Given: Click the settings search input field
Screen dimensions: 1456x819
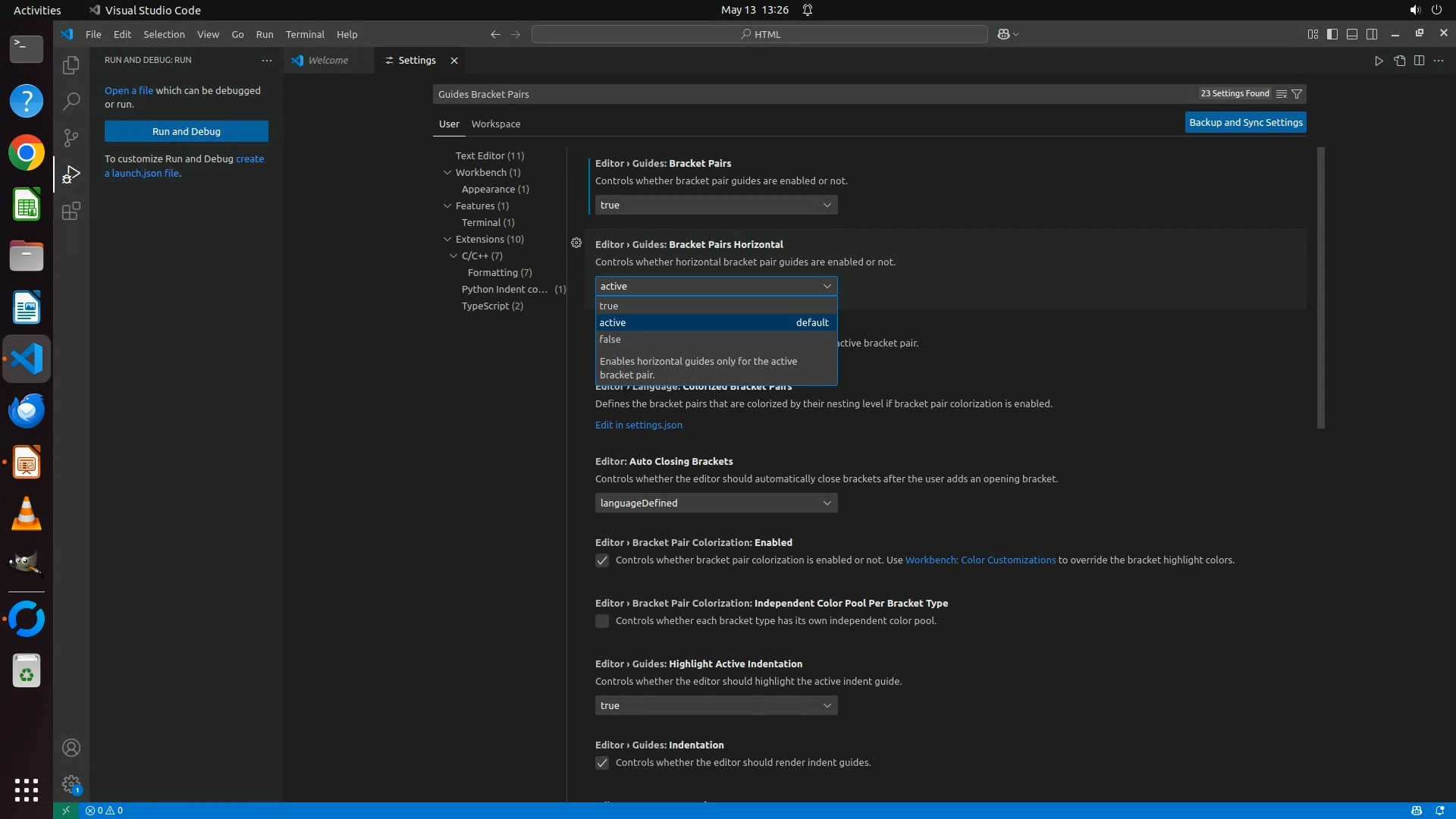Looking at the screenshot, I should 811,94.
